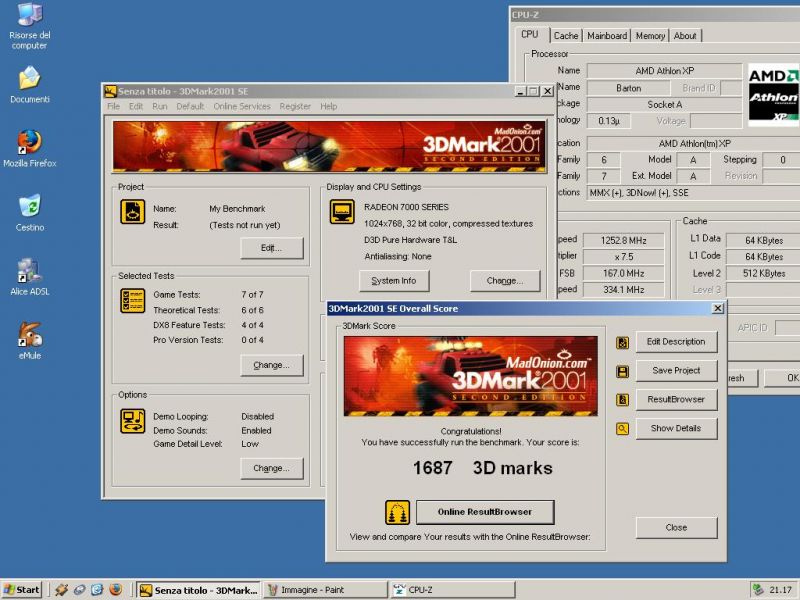Open the Run menu in 3DMark2001

[x=160, y=106]
